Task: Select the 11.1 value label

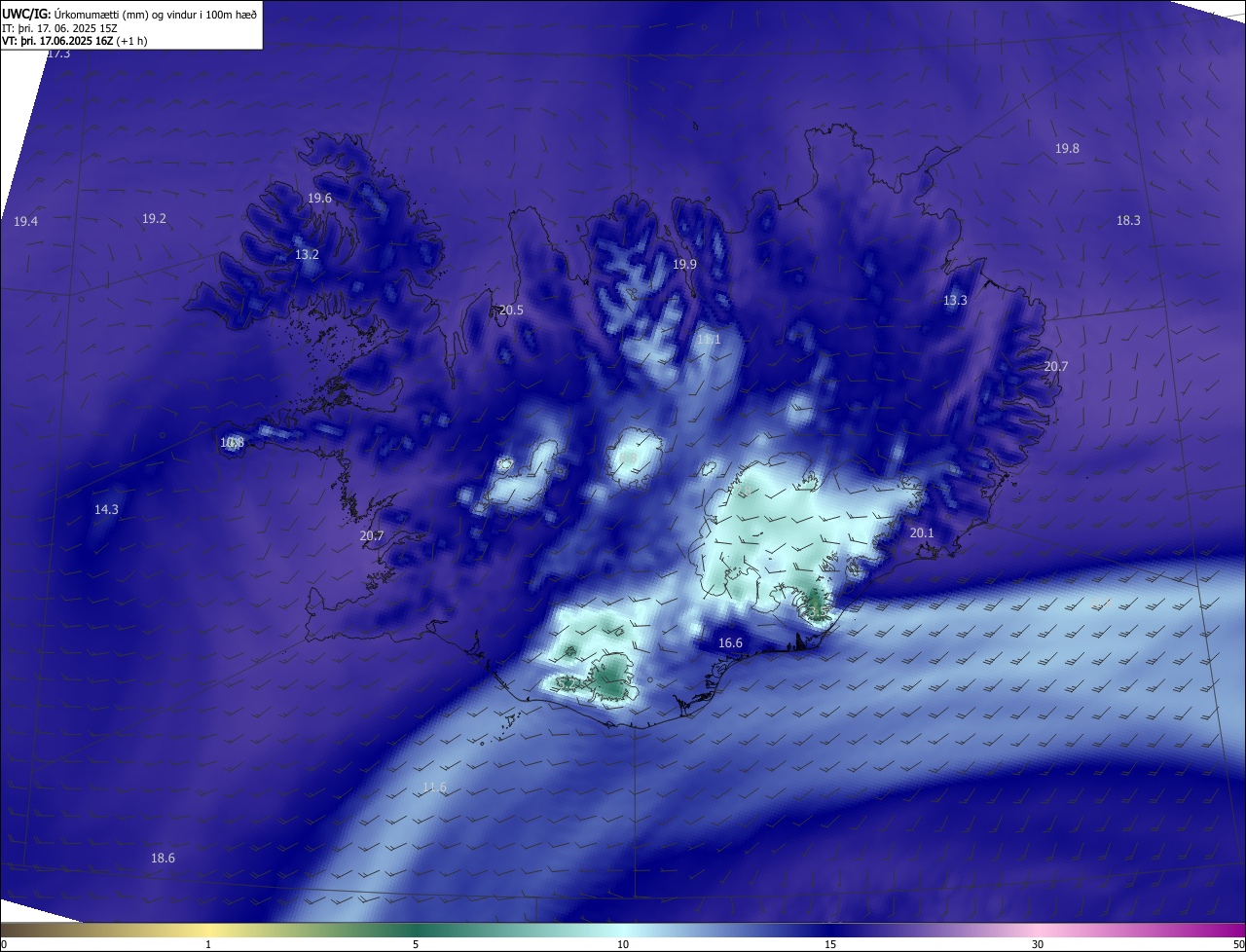Action: pyautogui.click(x=709, y=340)
